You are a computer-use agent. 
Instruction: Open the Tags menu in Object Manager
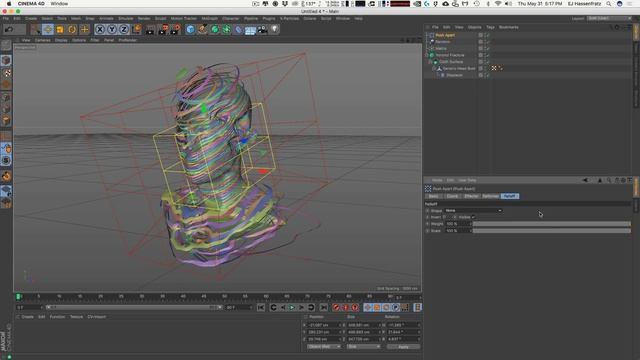[x=490, y=27]
